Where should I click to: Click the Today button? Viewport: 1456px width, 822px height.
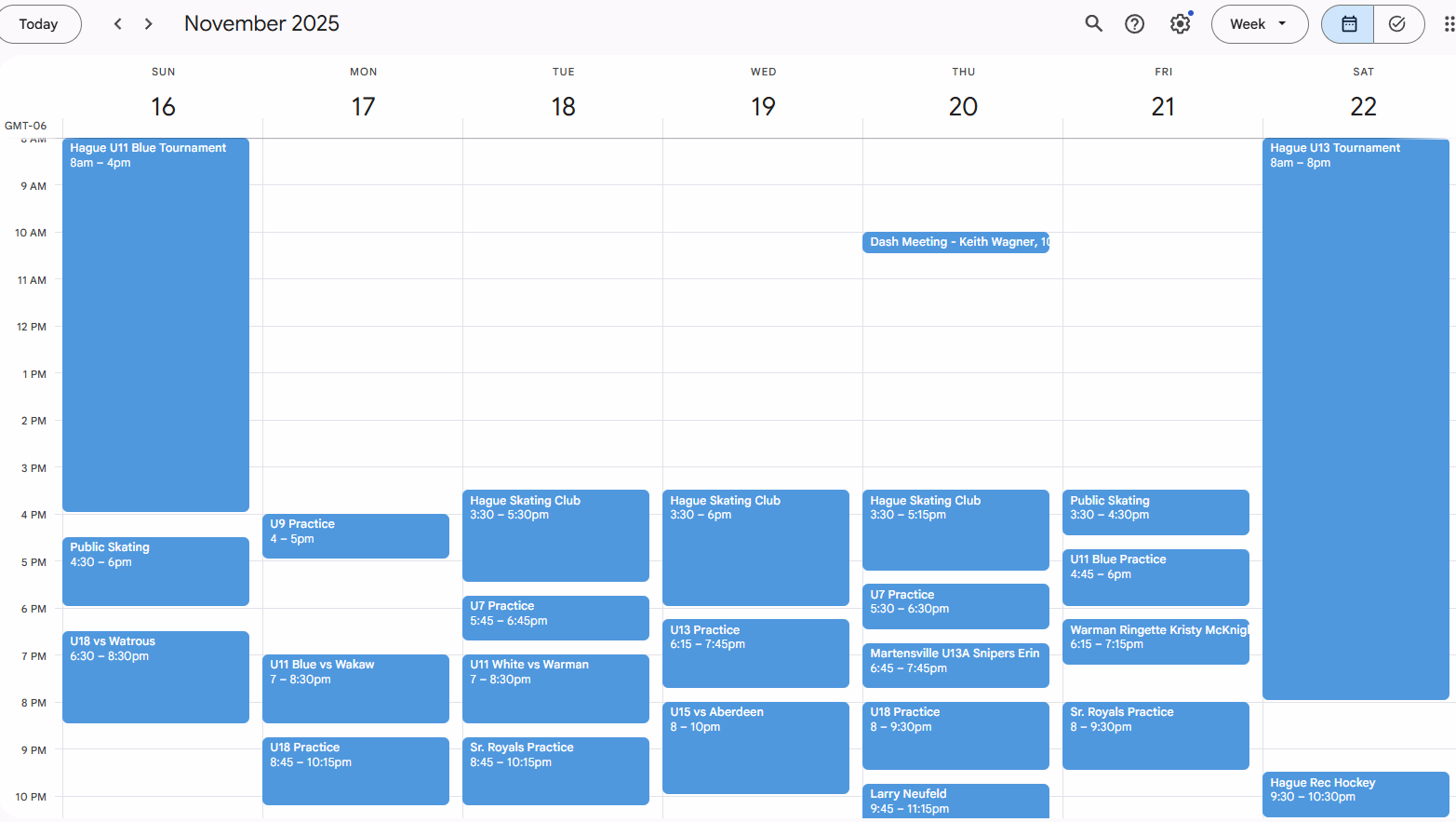pyautogui.click(x=39, y=24)
